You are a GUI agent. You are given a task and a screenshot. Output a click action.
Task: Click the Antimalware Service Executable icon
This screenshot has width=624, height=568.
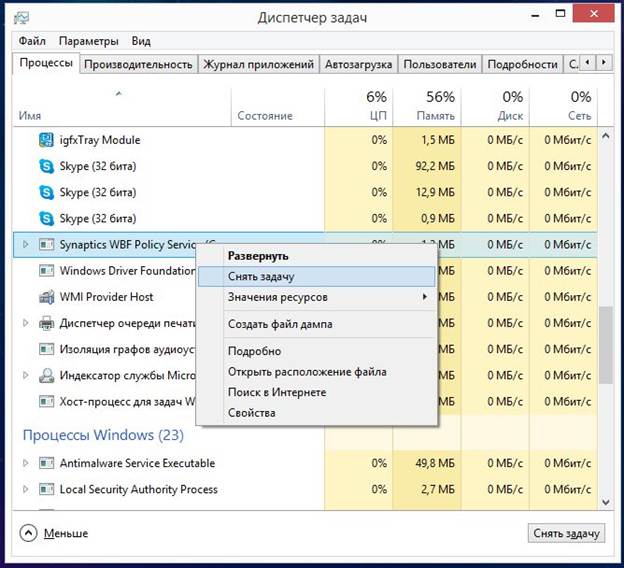point(46,463)
